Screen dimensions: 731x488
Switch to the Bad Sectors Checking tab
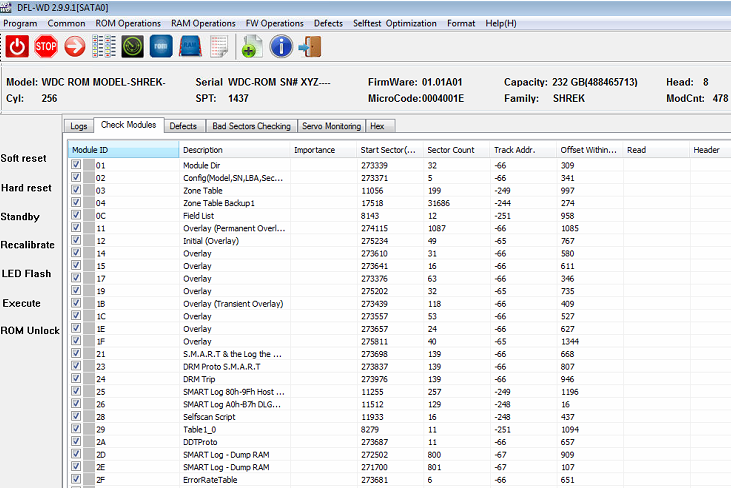click(x=251, y=126)
